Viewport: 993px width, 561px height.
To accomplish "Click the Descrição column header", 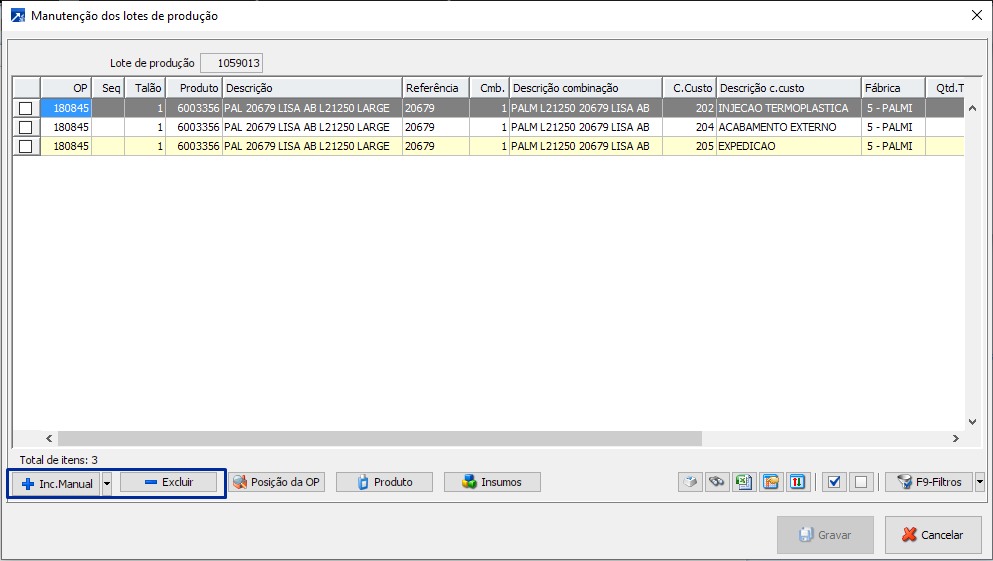I will (x=312, y=88).
